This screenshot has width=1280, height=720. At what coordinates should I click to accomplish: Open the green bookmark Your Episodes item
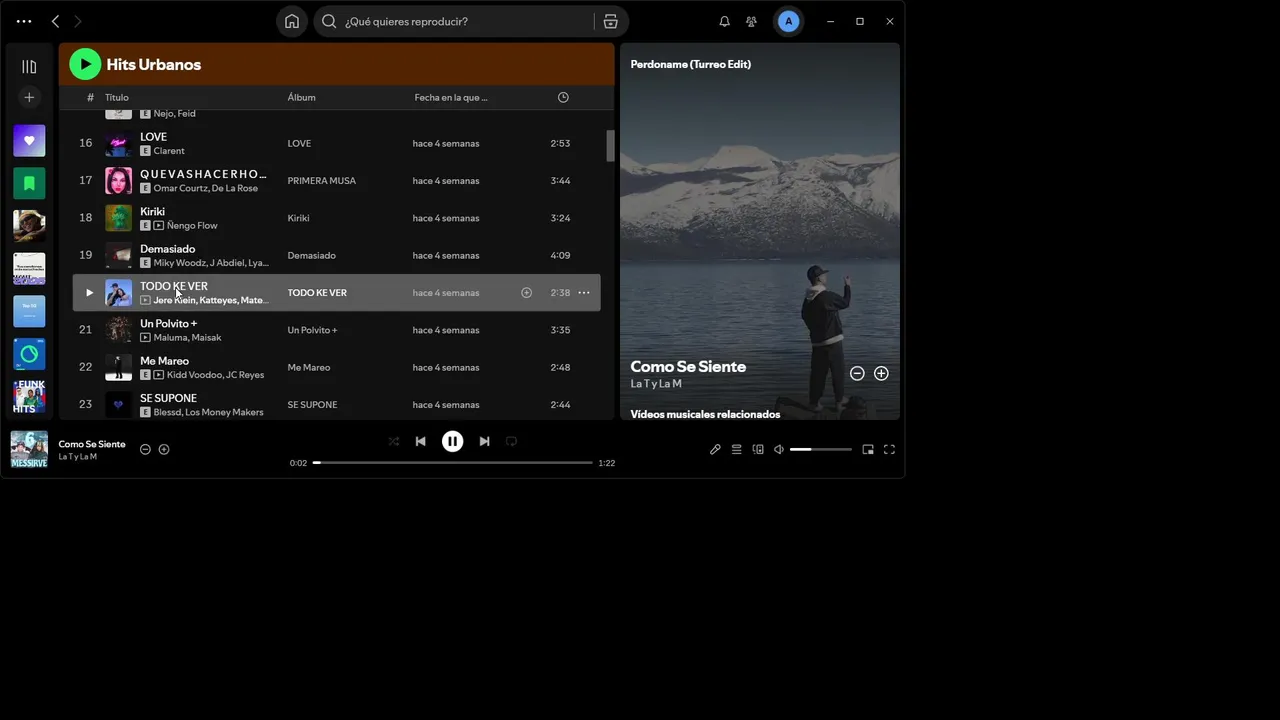(29, 183)
